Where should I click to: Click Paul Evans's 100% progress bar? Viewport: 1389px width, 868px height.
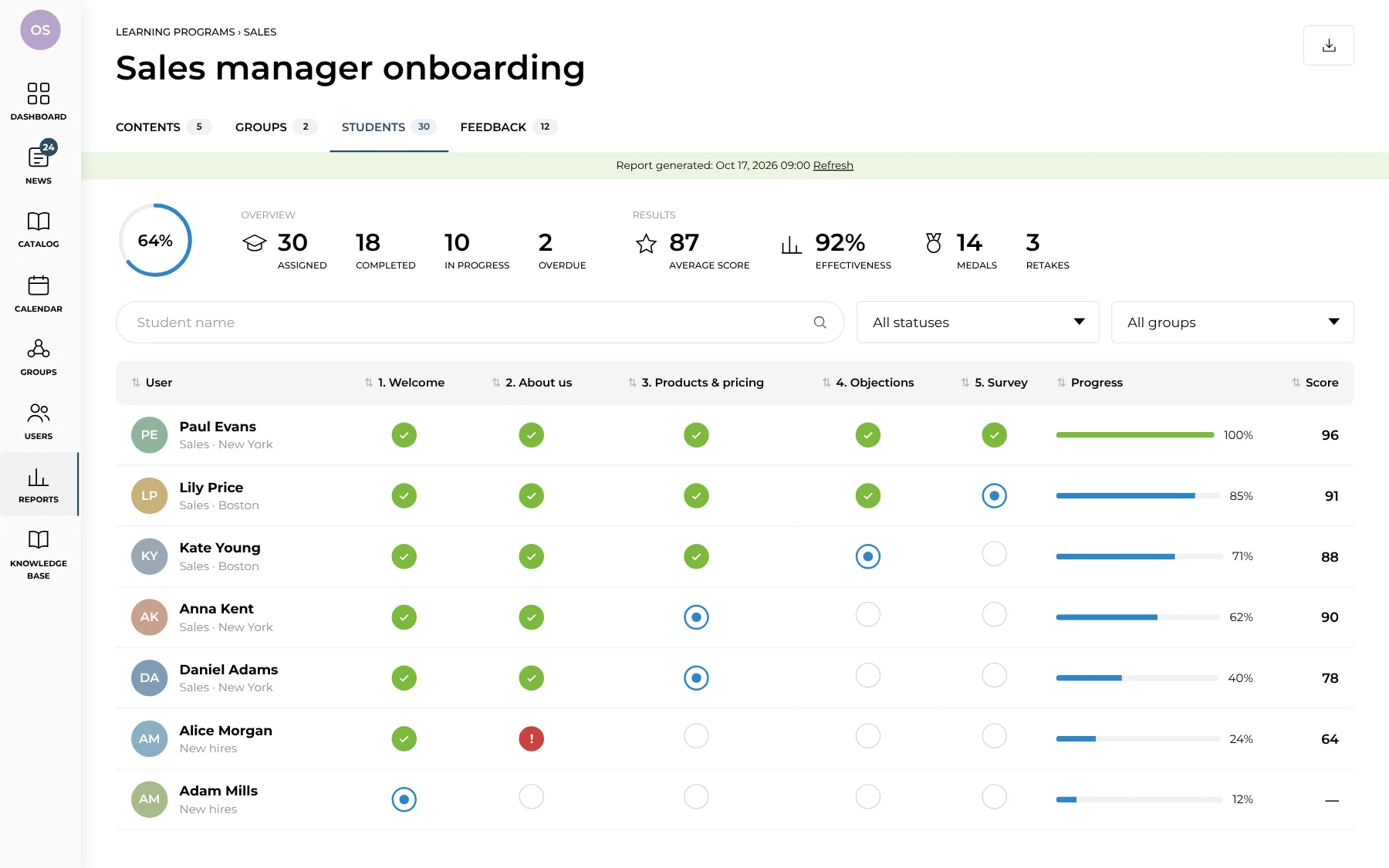tap(1135, 435)
